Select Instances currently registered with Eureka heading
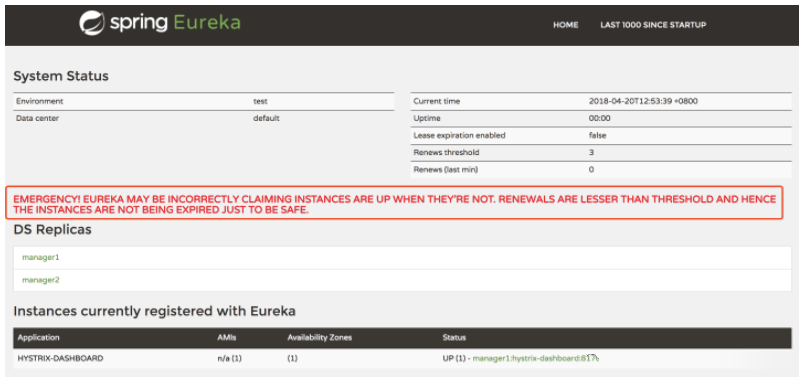 pyautogui.click(x=154, y=311)
